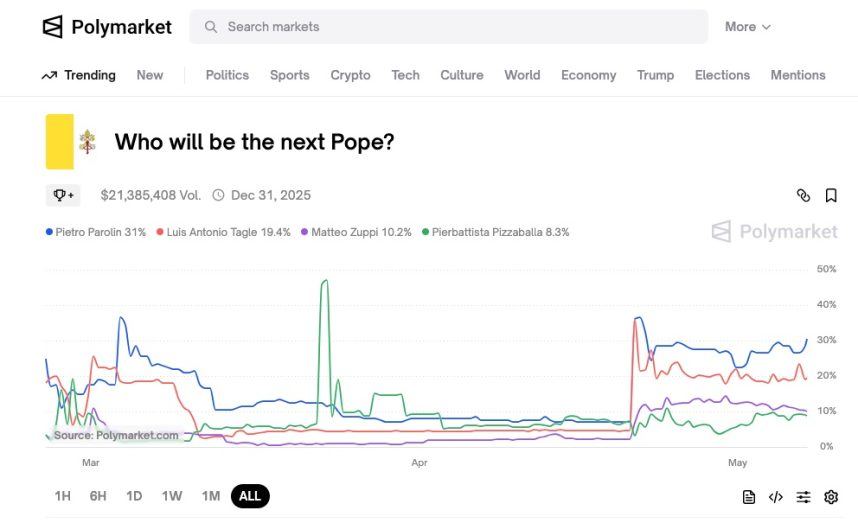Click the Luis Antonio Tagle legend entry
The width and height of the screenshot is (858, 523).
tap(223, 232)
